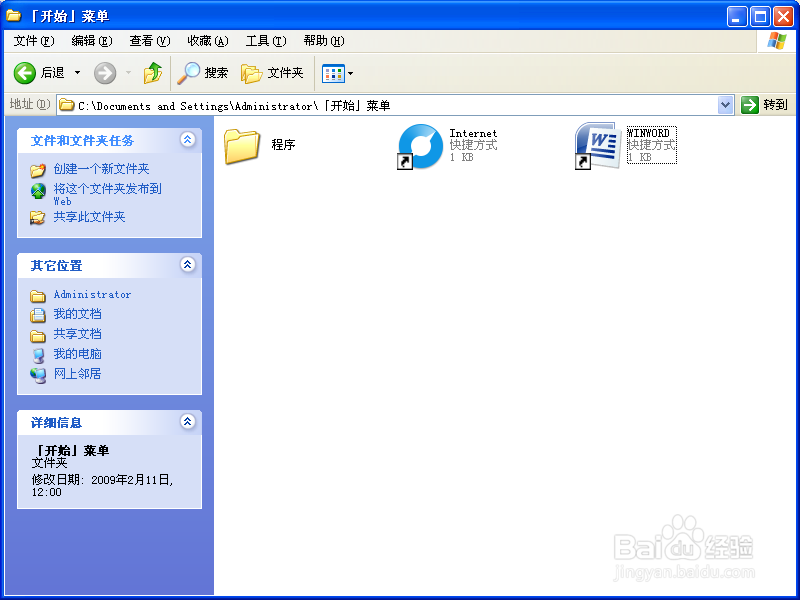Image resolution: width=800 pixels, height=600 pixels.
Task: Collapse the Details (详细信息) panel
Action: pos(187,421)
